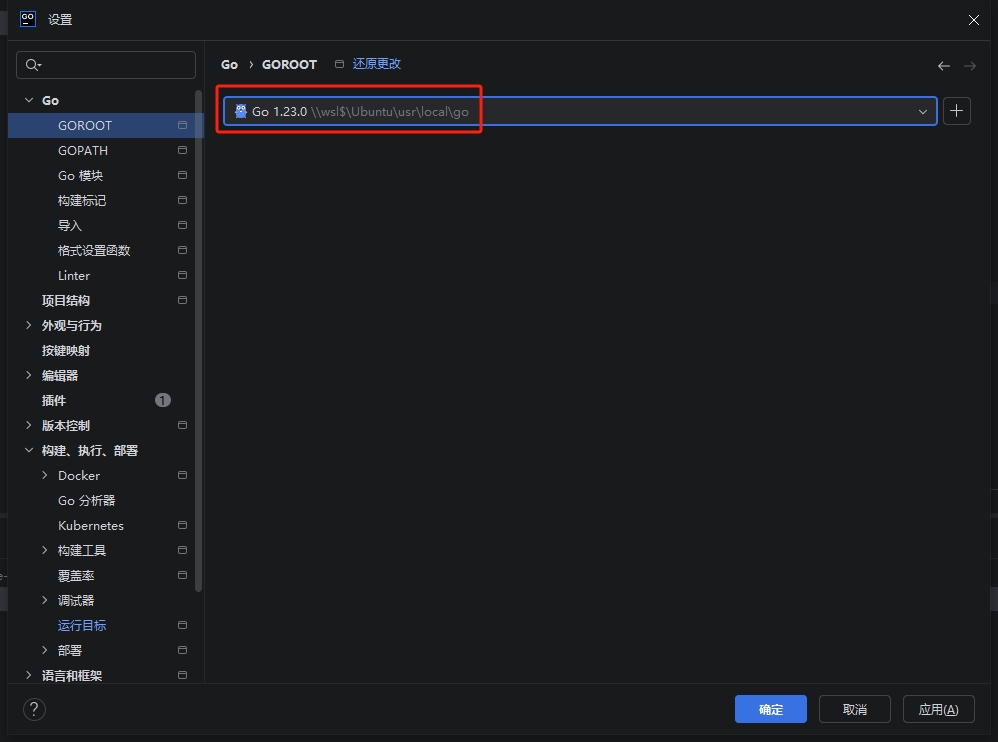The image size is (998, 742).
Task: Go back using the left arrow icon
Action: point(944,66)
